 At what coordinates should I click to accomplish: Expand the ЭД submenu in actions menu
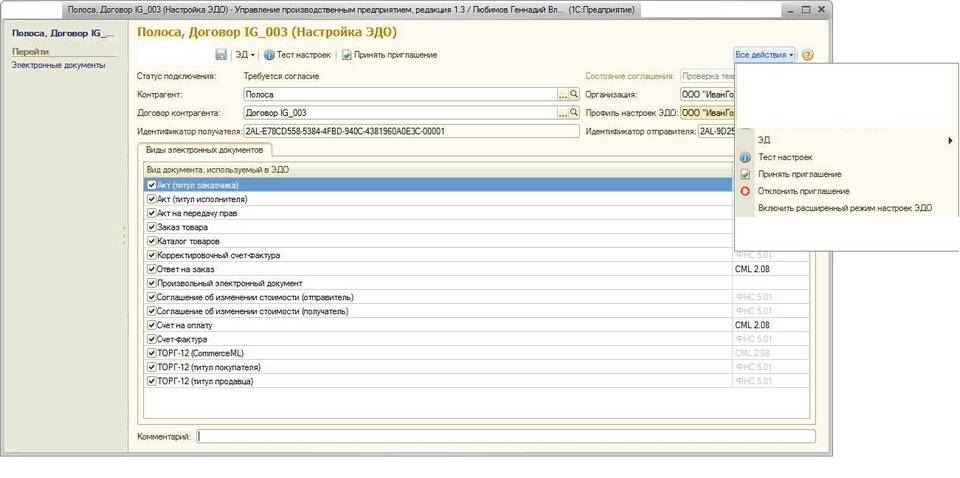[x=847, y=140]
